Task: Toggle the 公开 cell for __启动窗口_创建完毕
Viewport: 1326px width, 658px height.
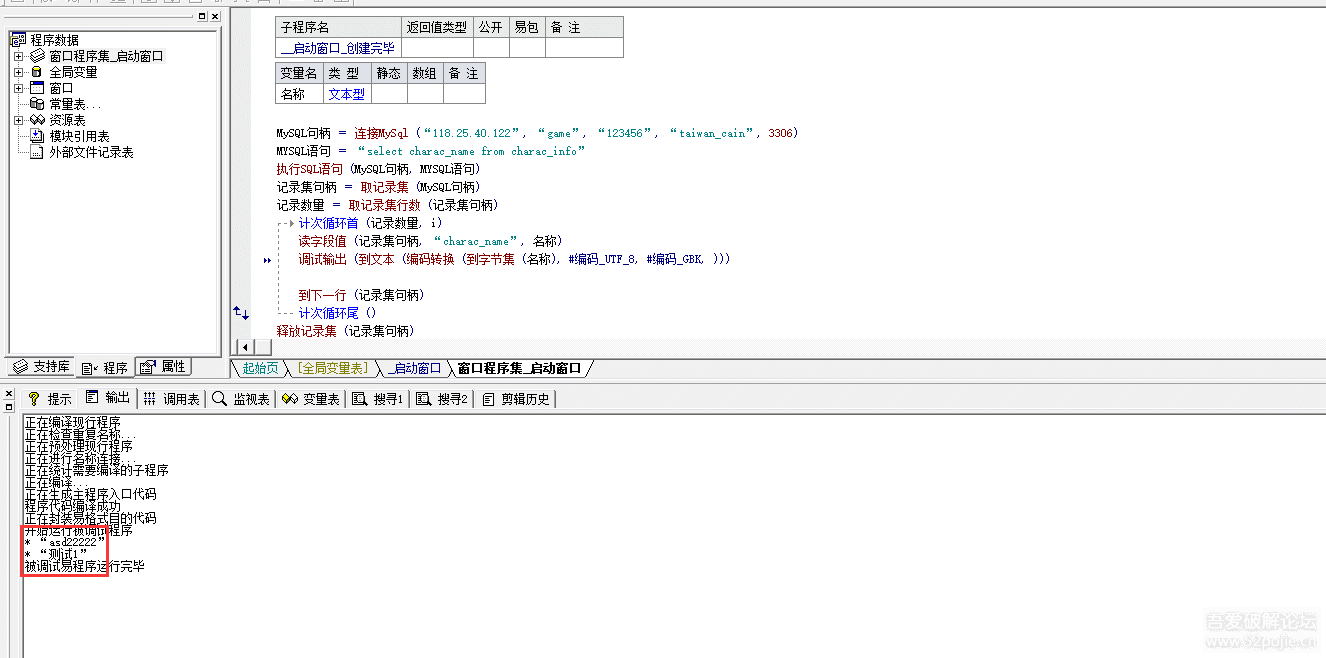Action: [490, 48]
